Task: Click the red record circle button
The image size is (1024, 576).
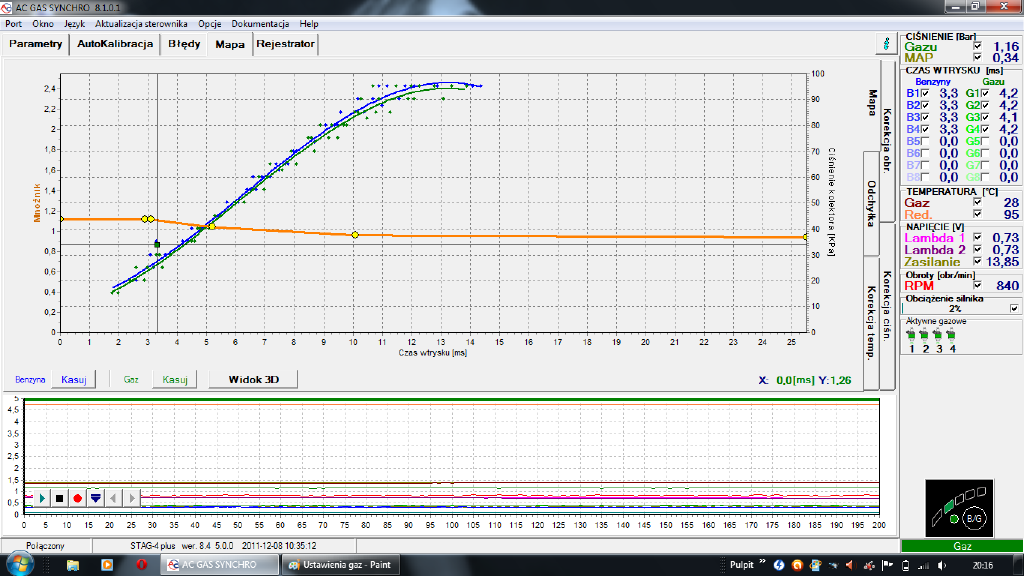Action: point(78,498)
